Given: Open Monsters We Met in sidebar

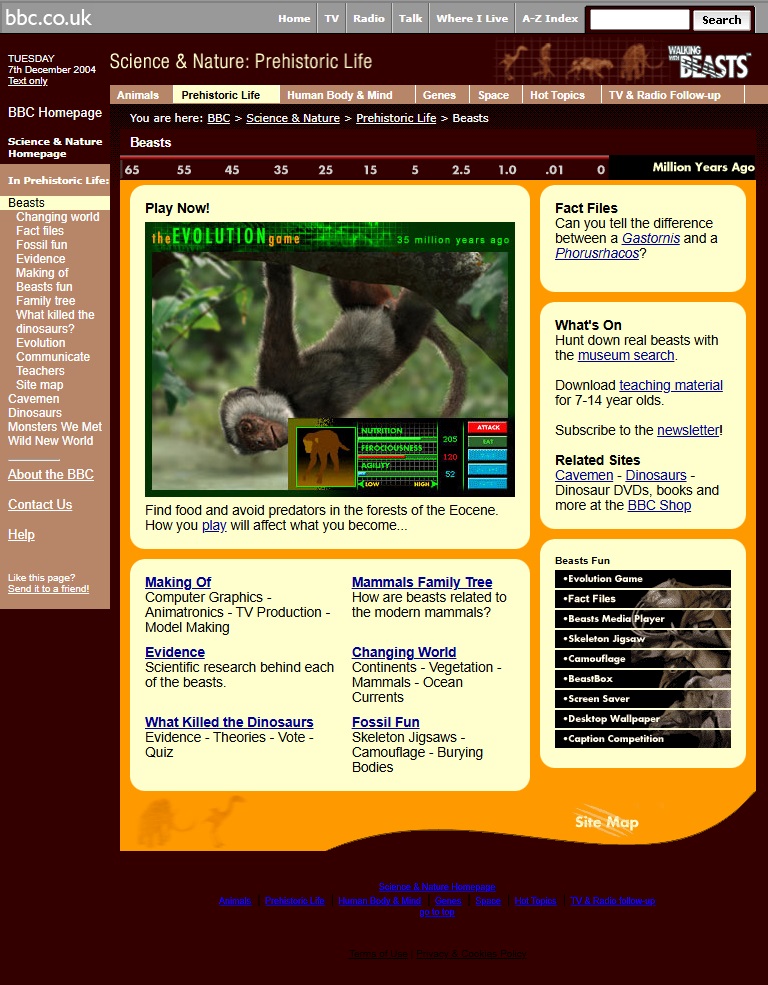Looking at the screenshot, I should click(x=55, y=427).
